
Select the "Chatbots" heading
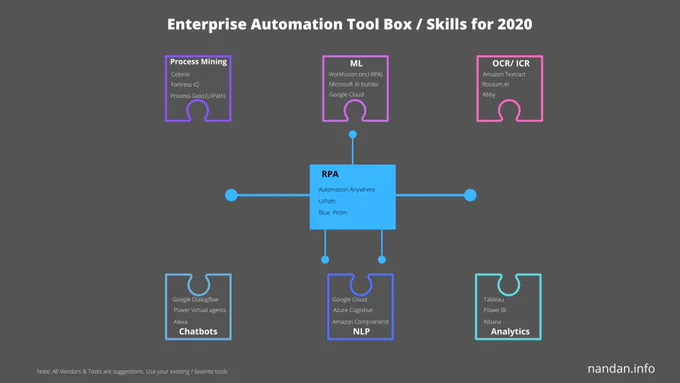click(x=198, y=331)
